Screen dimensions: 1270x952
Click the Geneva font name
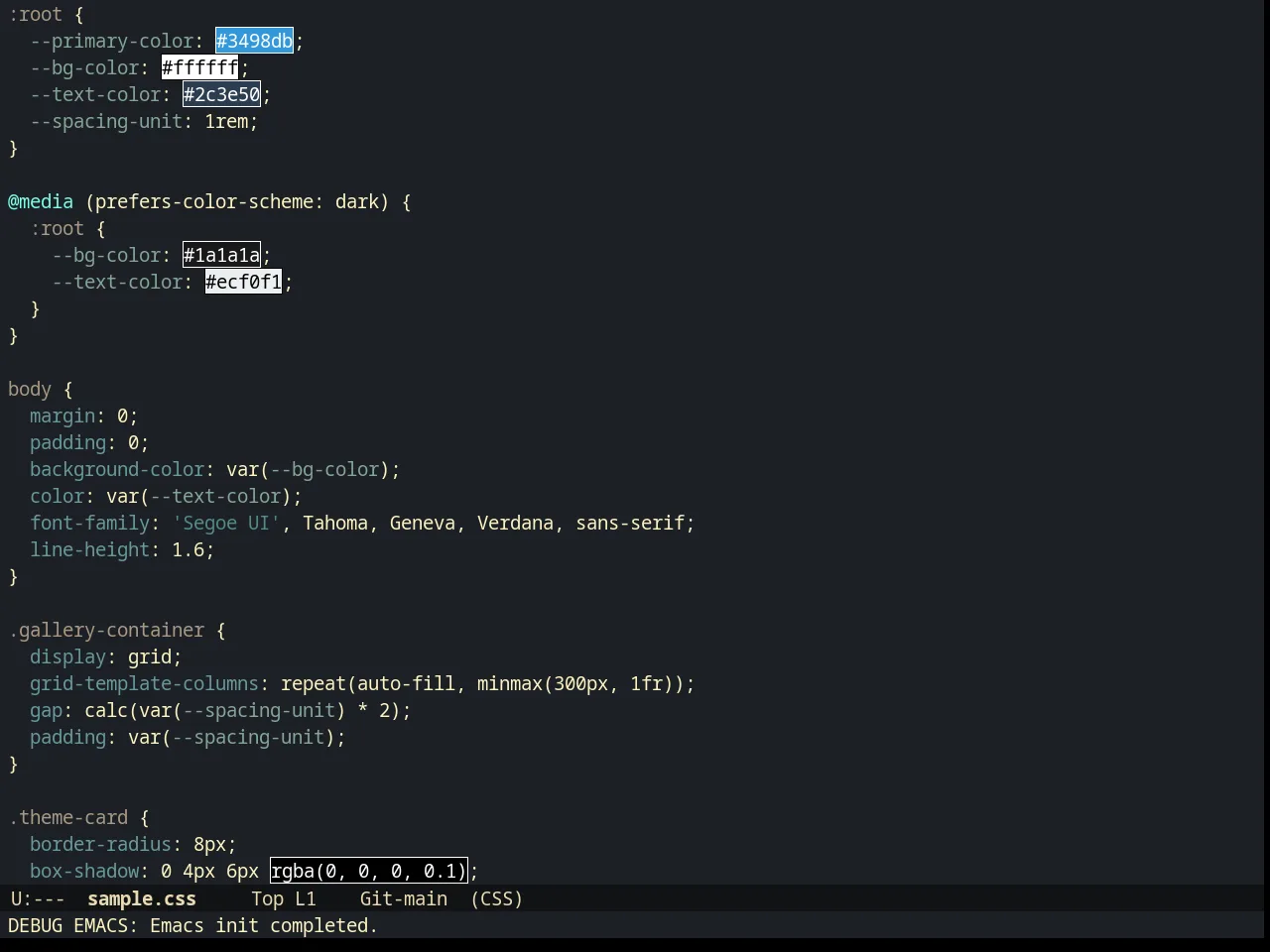tap(423, 523)
